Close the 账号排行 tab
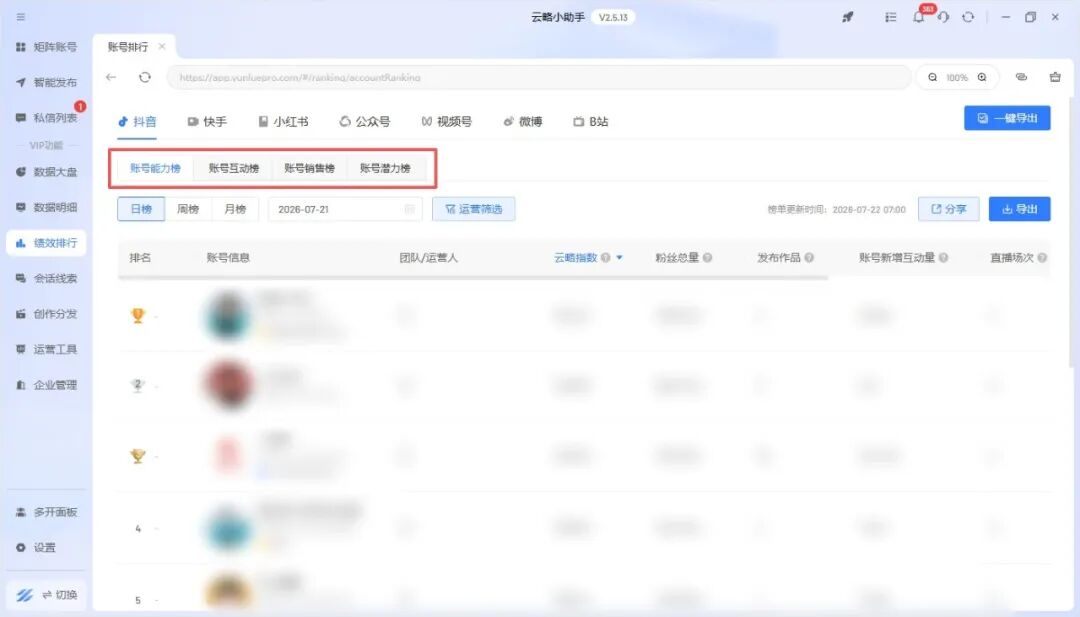 point(162,46)
